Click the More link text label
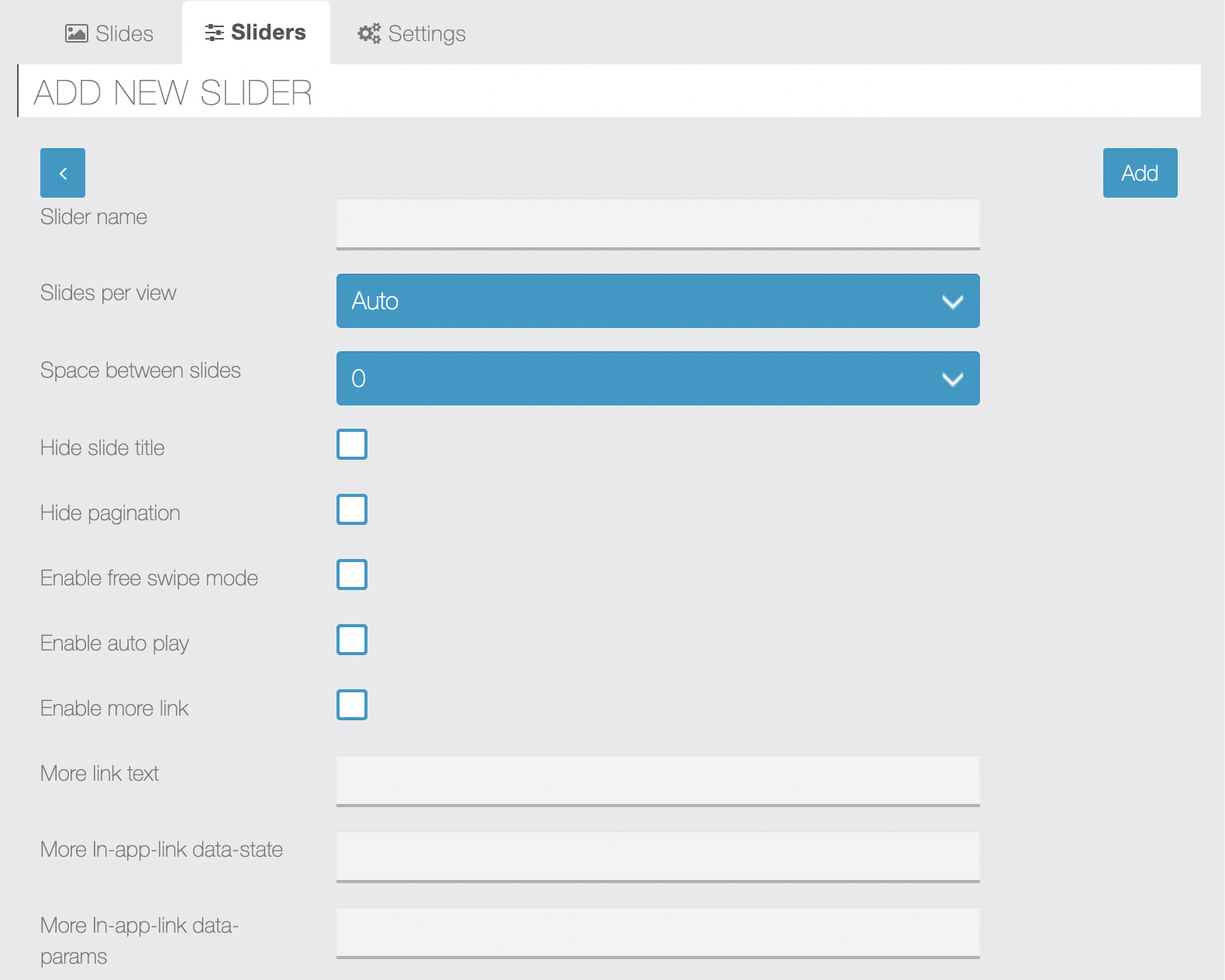 coord(99,773)
